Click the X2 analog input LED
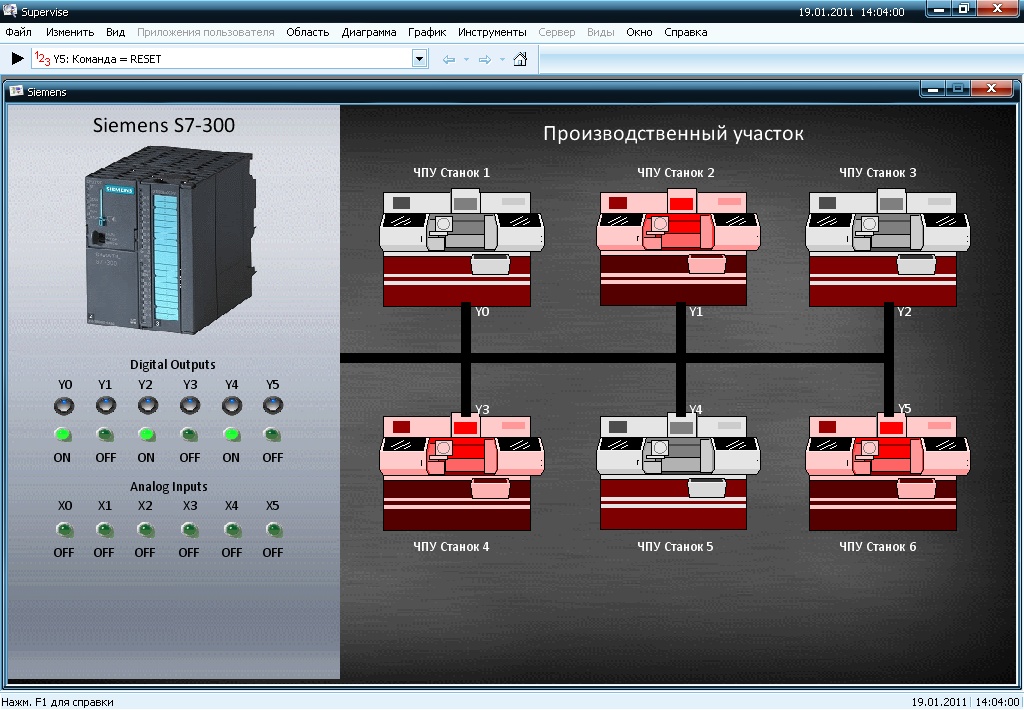Viewport: 1024px width, 710px height. coord(146,529)
